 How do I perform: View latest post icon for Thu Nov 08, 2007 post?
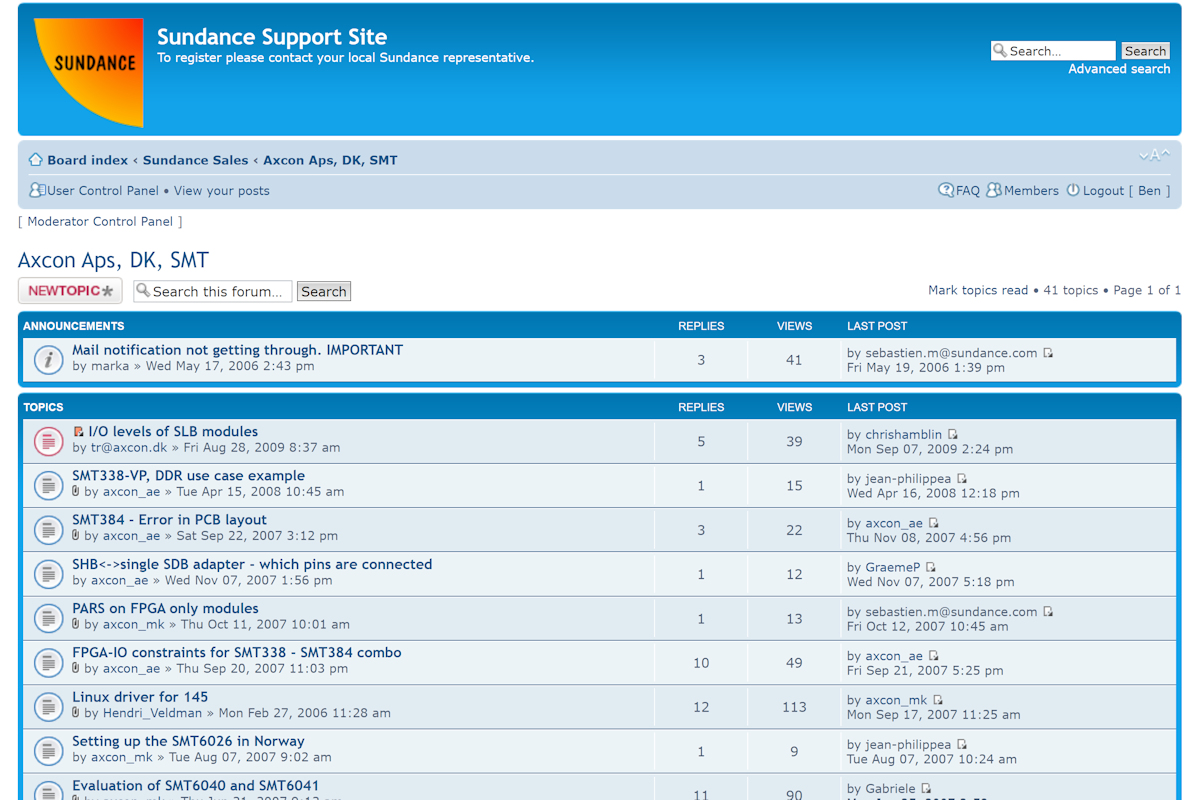[x=934, y=523]
